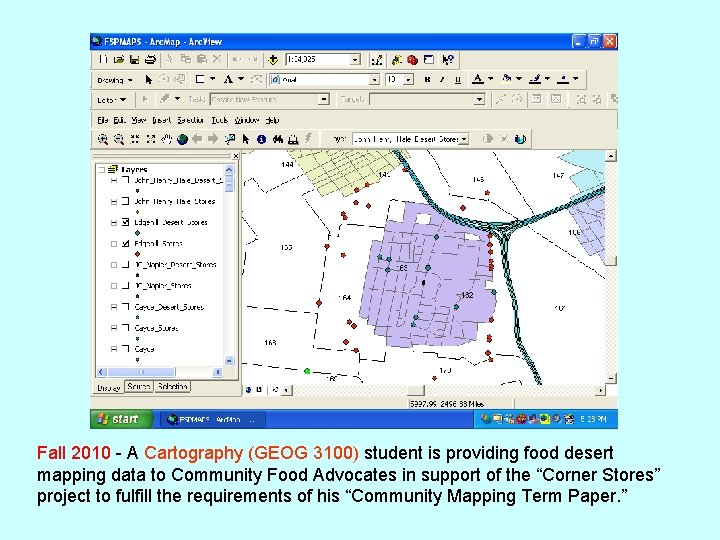
Task: Click the Italic formatting button
Action: [x=442, y=79]
